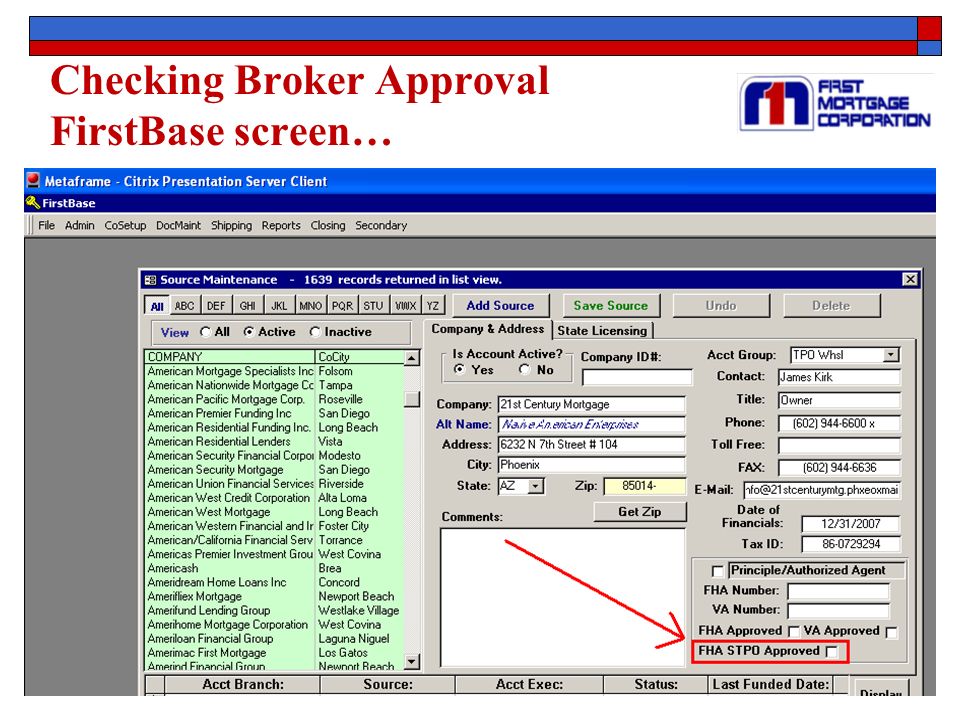Image resolution: width=960 pixels, height=720 pixels.
Task: Check the FHA STPO Approved checkbox
Action: coord(831,652)
